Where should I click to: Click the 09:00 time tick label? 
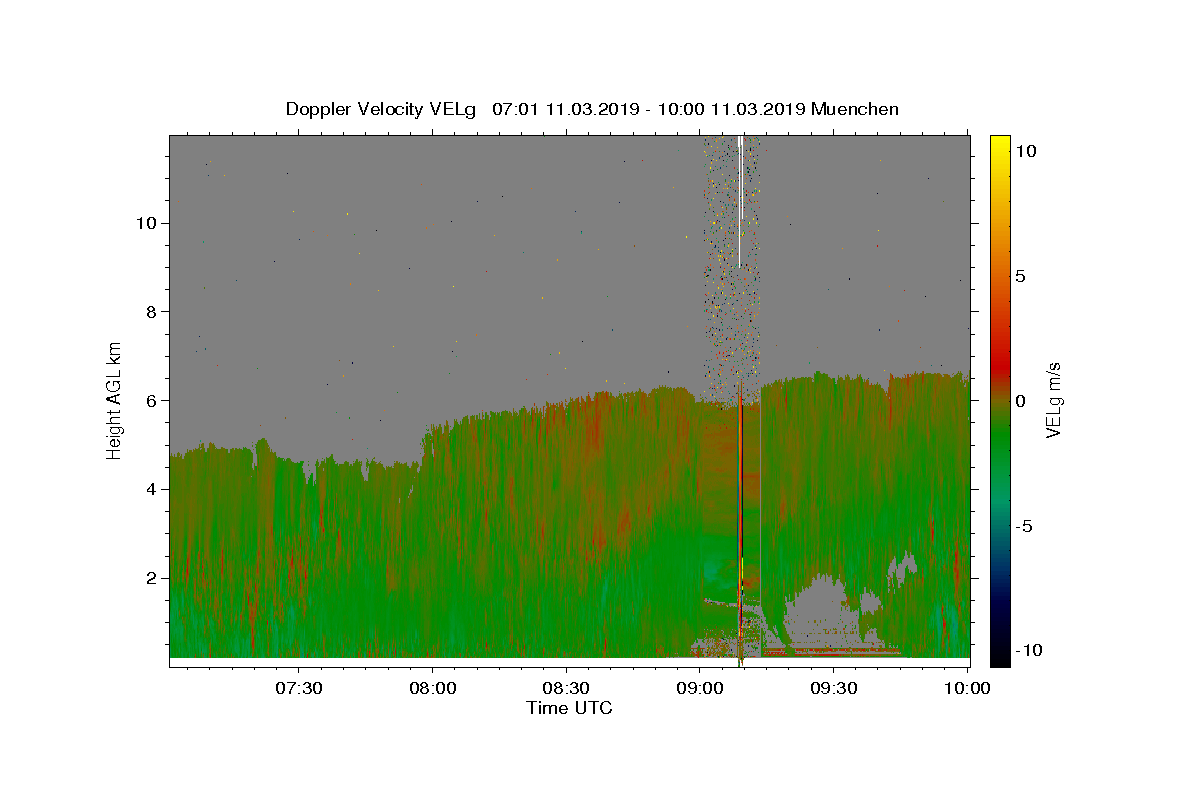click(x=700, y=688)
